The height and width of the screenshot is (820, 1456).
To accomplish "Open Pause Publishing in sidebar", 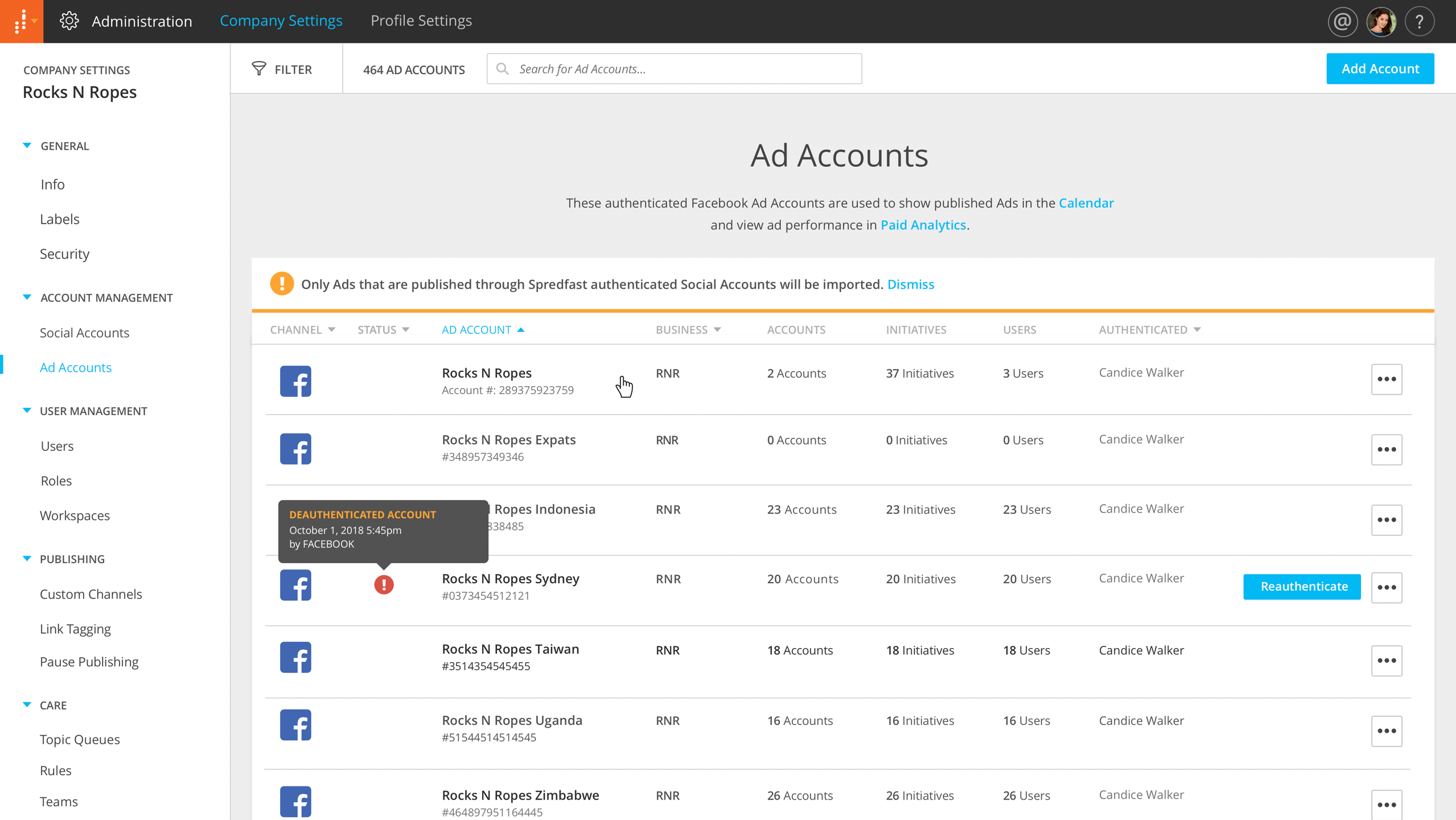I will click(x=89, y=662).
